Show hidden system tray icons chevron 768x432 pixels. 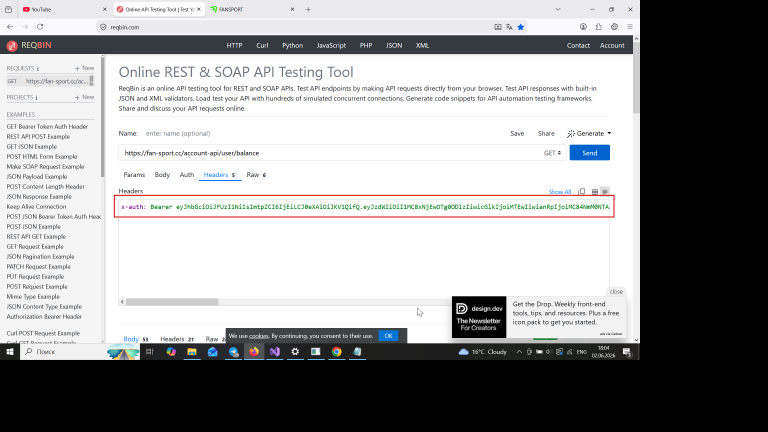click(519, 352)
